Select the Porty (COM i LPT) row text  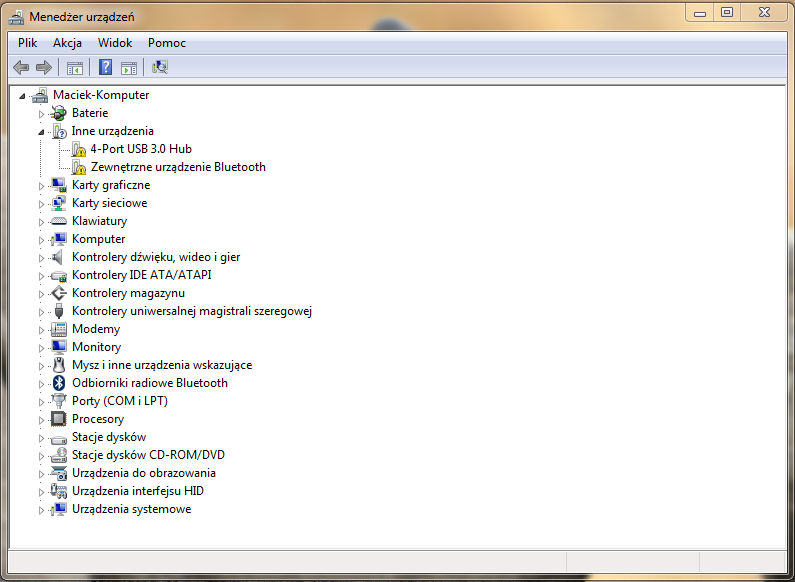click(x=120, y=401)
